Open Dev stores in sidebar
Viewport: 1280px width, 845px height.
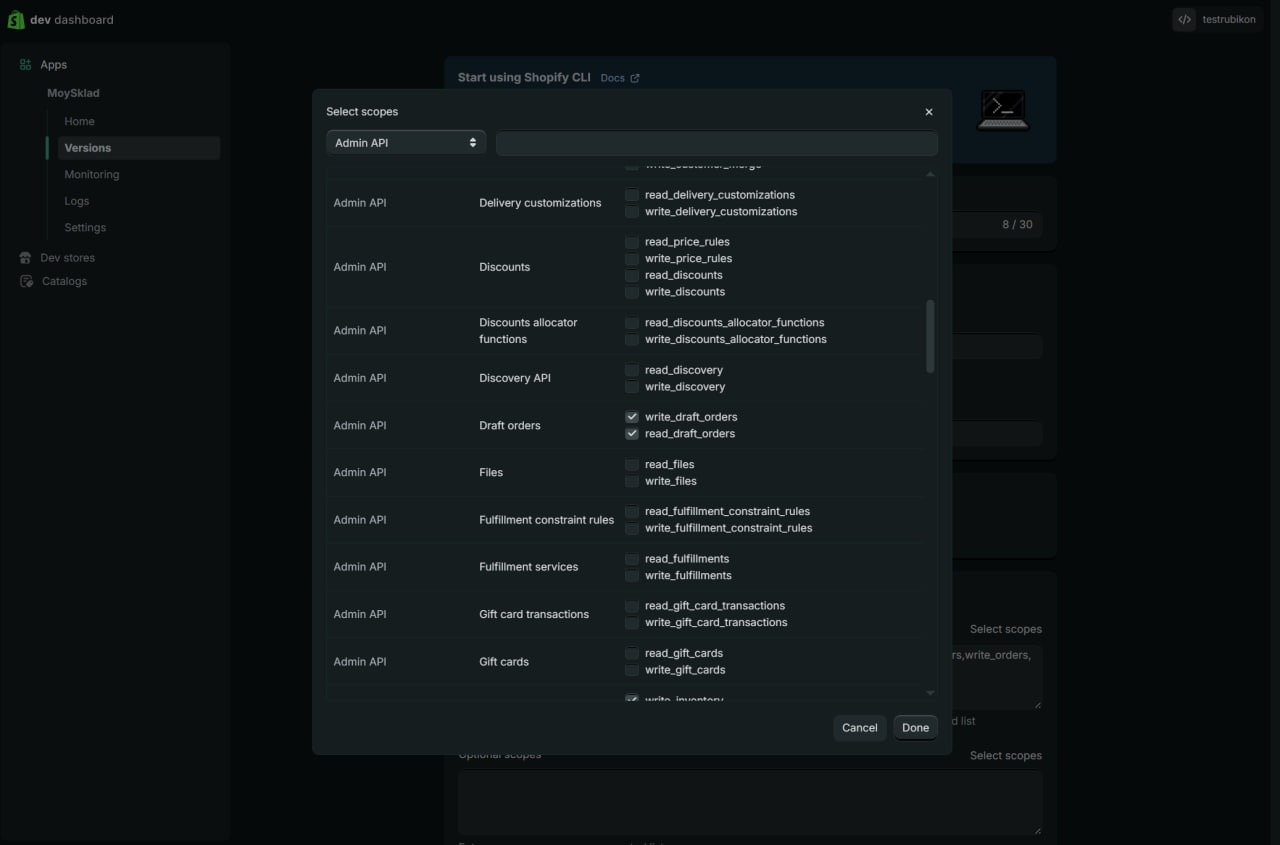[68, 258]
